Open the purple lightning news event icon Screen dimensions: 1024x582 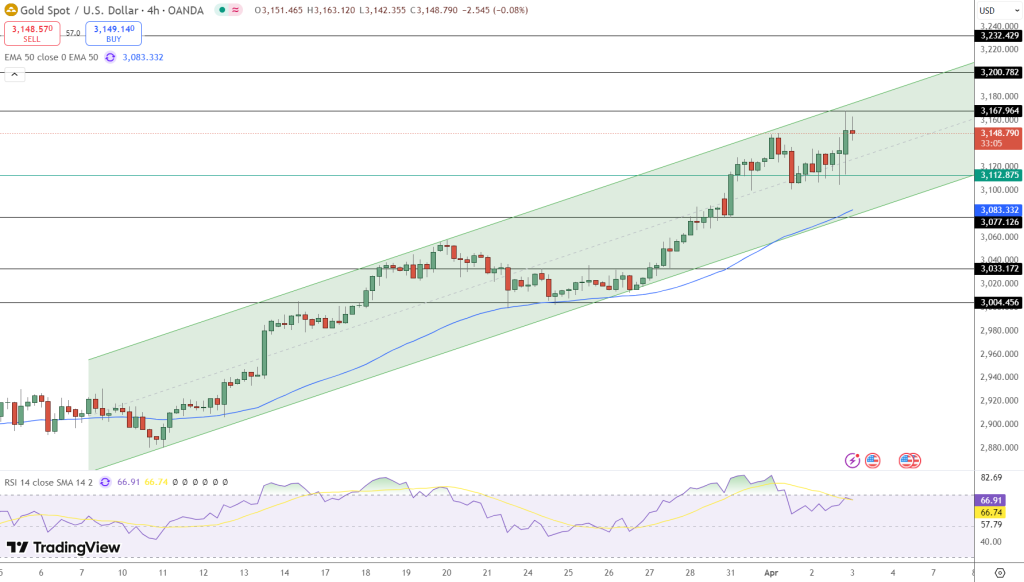(852, 461)
